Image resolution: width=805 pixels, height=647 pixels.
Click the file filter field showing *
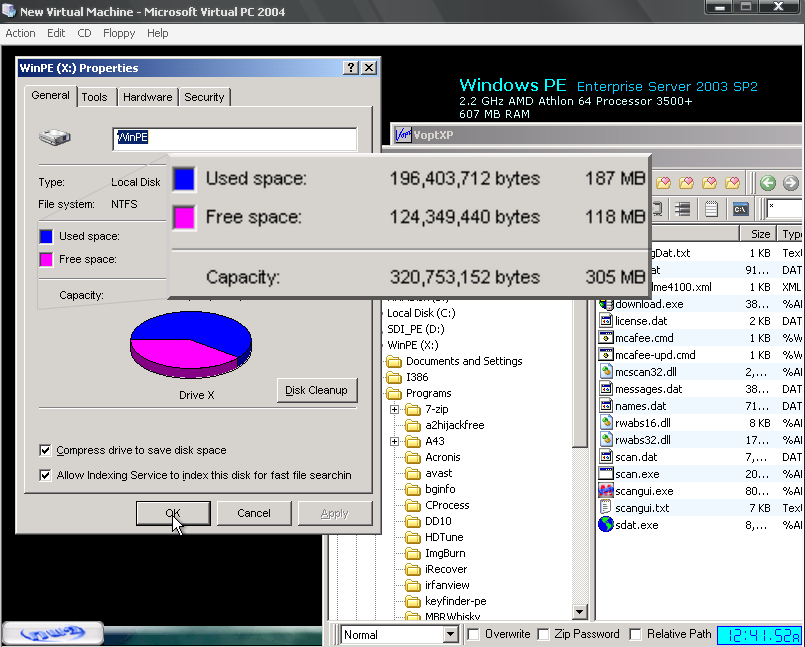point(785,209)
